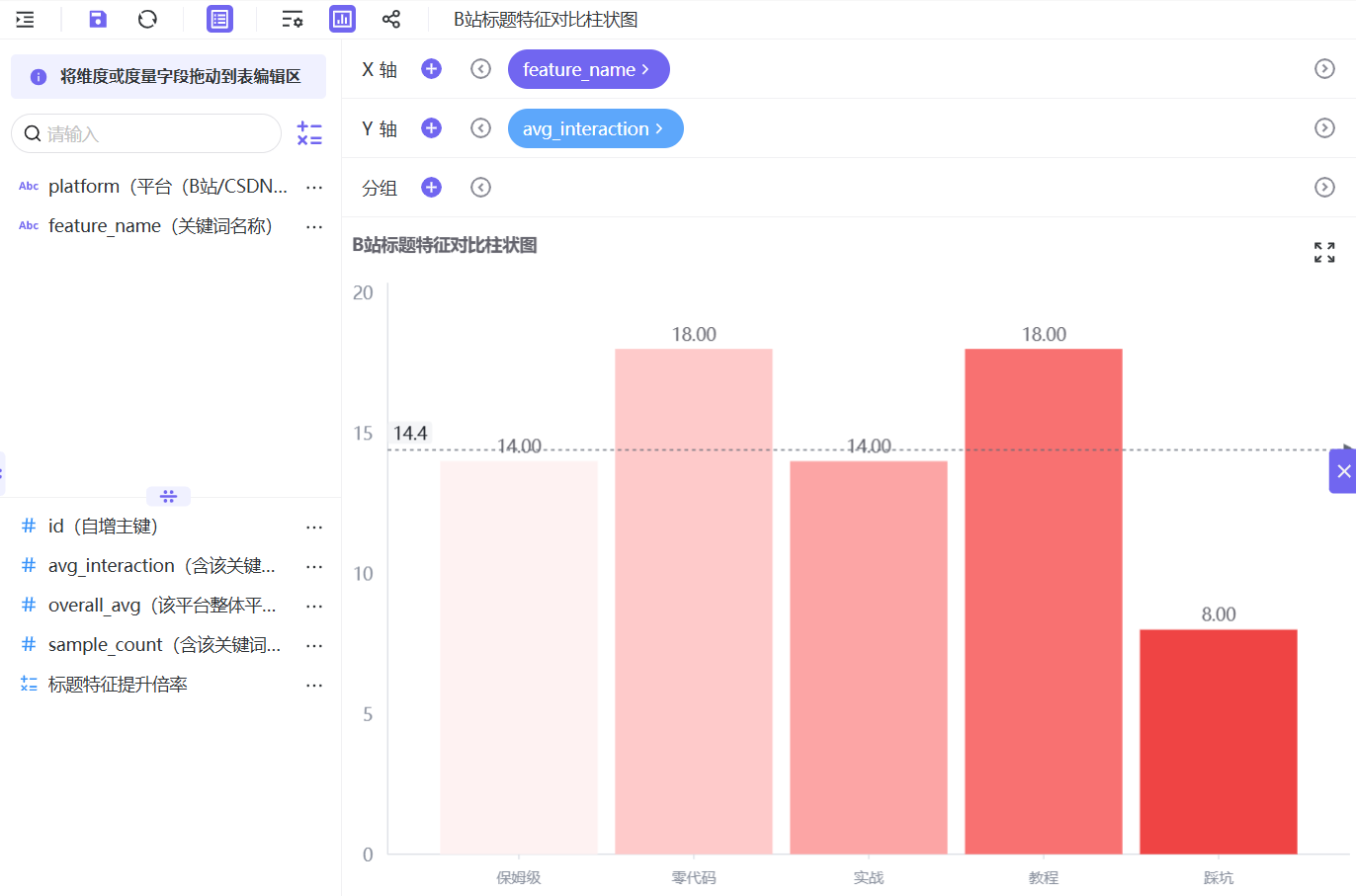Click the 教程 bar in the chart
Screen dimensions: 1356x896
click(x=1044, y=602)
